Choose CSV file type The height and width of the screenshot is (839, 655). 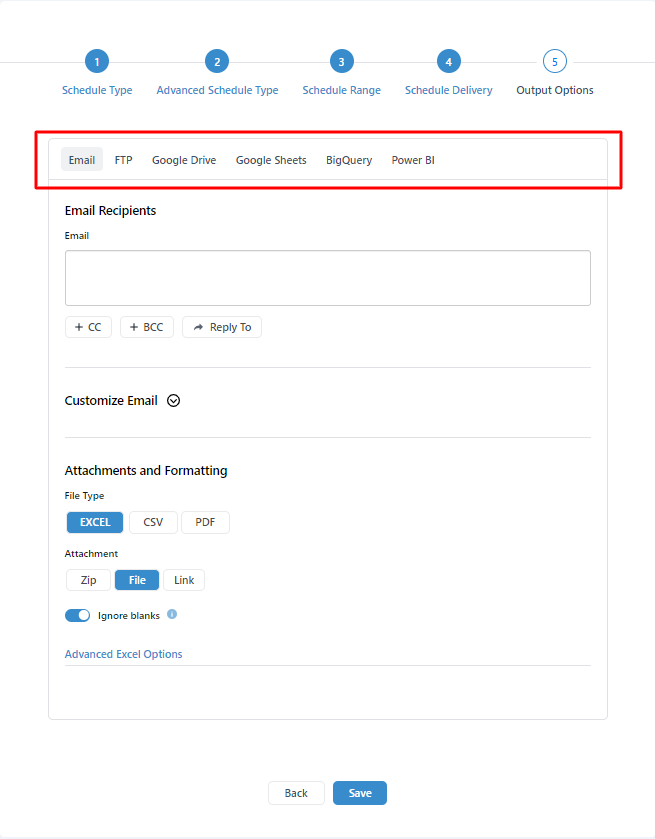tap(153, 522)
